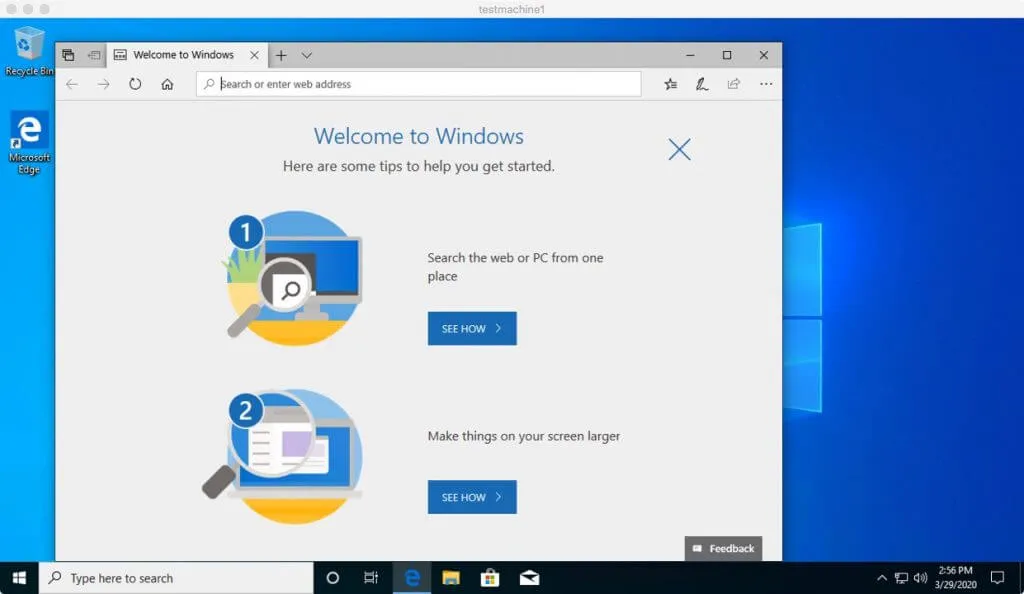Go to the Home page

[167, 84]
